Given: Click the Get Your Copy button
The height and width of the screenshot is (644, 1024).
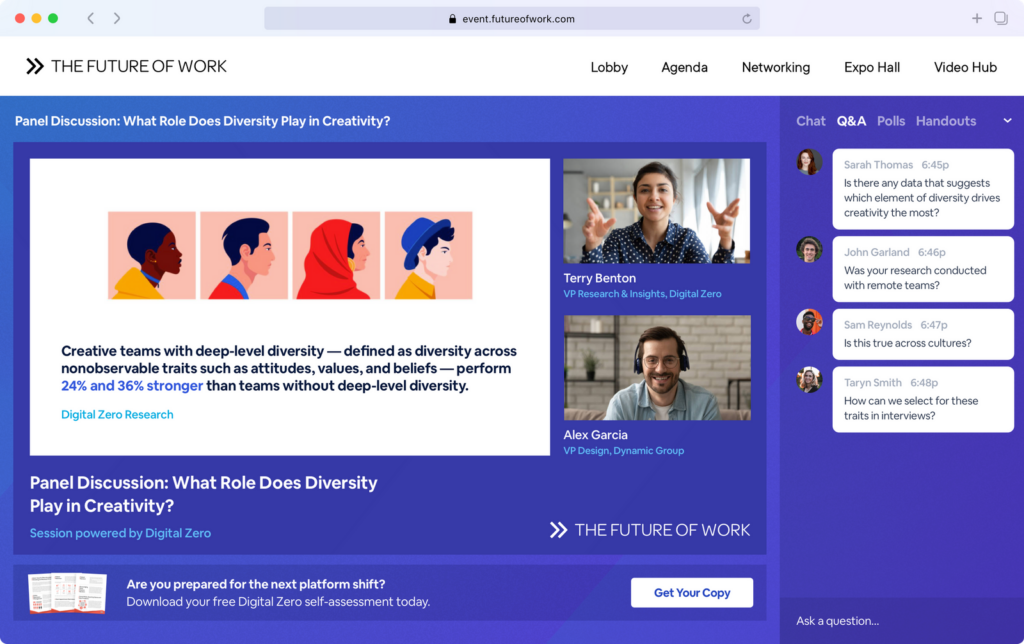Looking at the screenshot, I should [x=691, y=592].
